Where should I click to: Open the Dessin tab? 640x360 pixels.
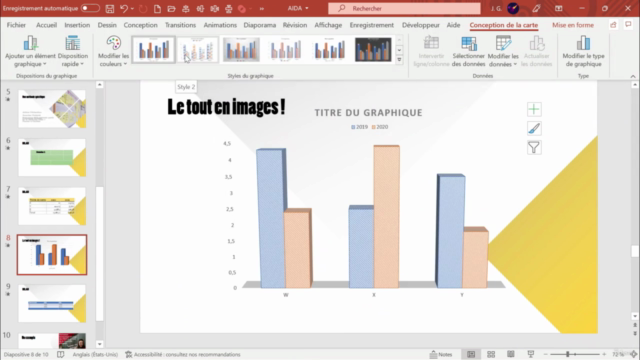(107, 25)
